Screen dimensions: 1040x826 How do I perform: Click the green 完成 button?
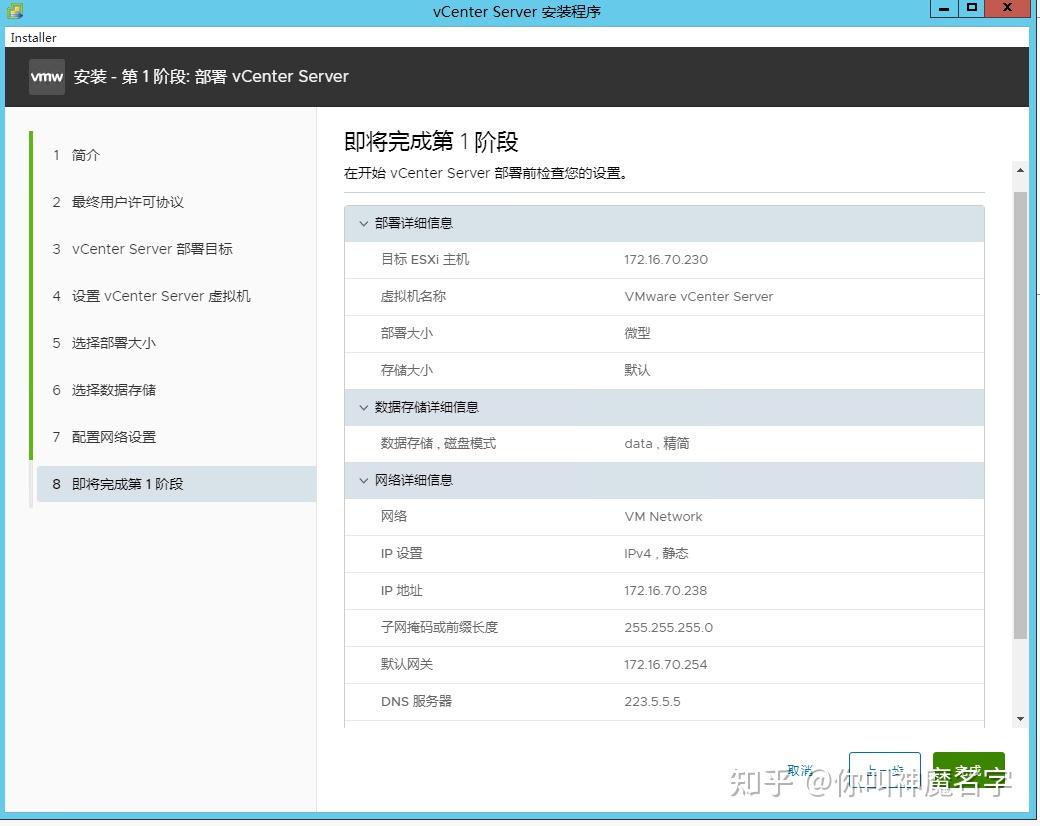tap(968, 770)
